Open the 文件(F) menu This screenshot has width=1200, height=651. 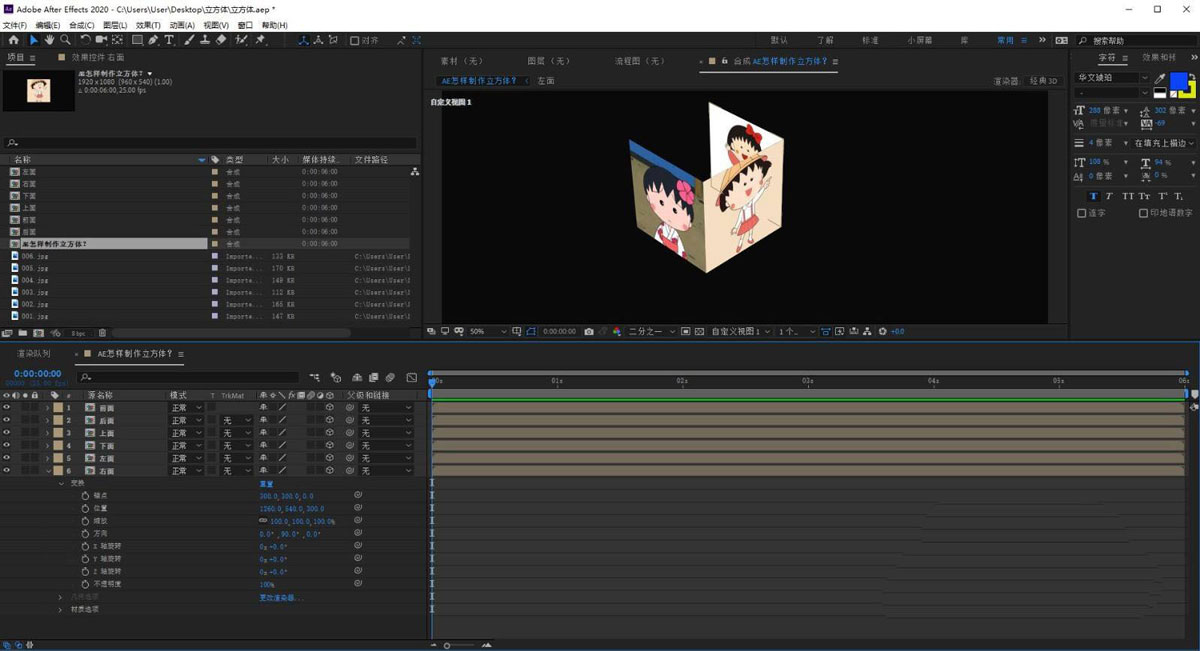click(15, 25)
